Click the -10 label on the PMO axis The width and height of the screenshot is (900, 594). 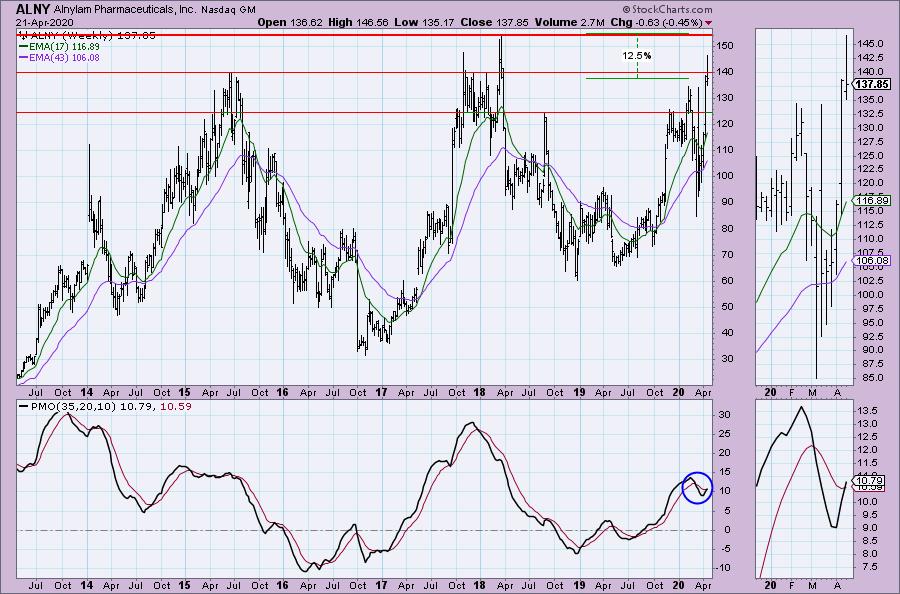723,568
